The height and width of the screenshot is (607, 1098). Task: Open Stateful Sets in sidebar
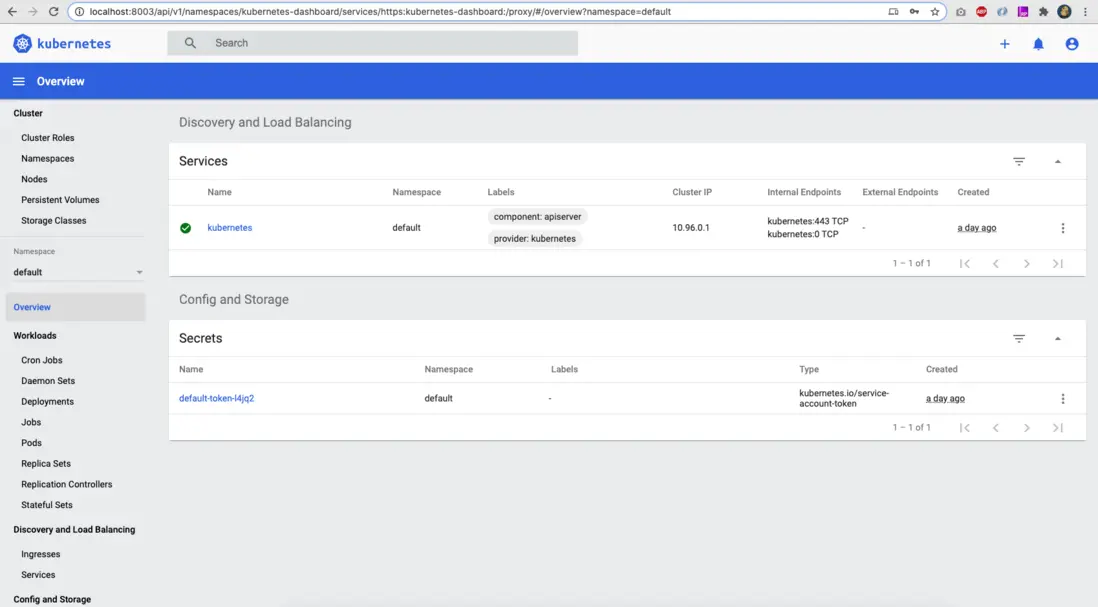[47, 505]
